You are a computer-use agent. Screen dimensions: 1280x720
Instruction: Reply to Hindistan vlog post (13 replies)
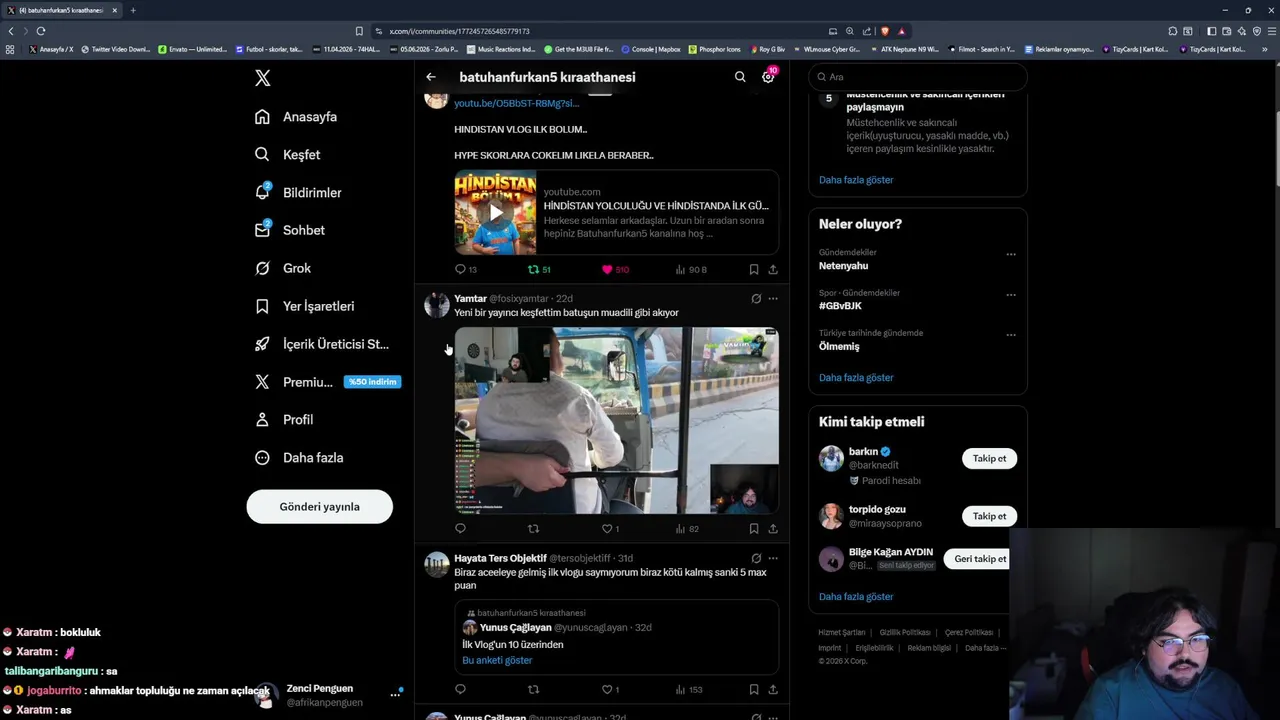pos(466,269)
